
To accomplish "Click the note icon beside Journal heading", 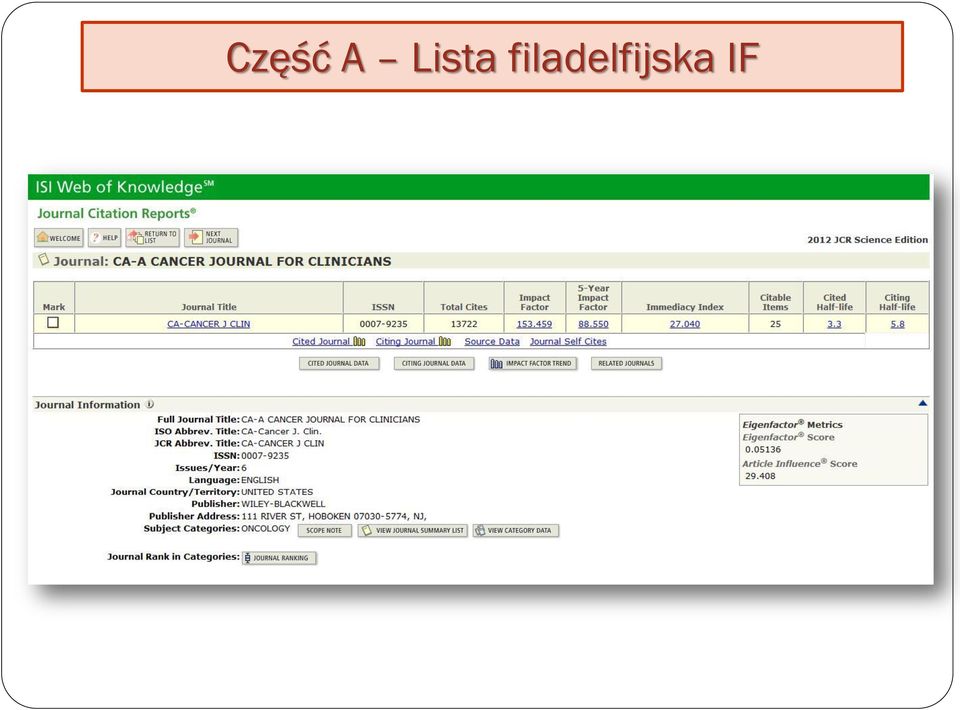I will click(43, 260).
